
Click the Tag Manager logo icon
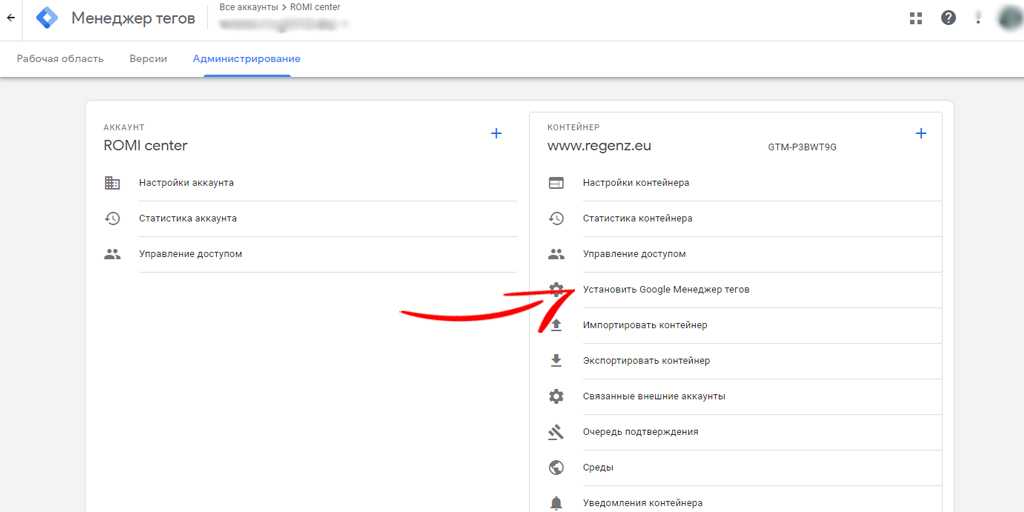[x=46, y=18]
